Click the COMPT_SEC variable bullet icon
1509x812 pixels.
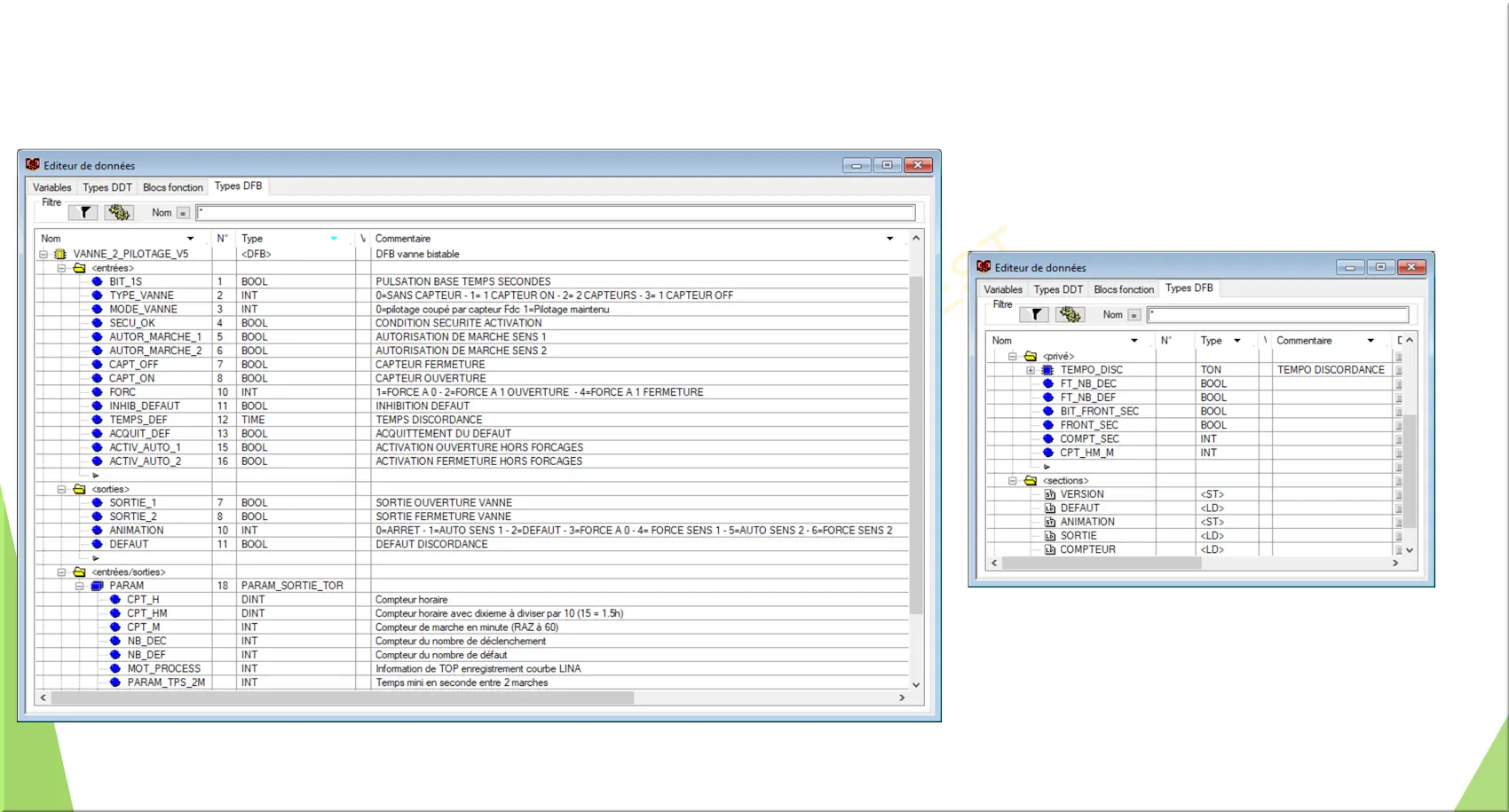(1047, 439)
